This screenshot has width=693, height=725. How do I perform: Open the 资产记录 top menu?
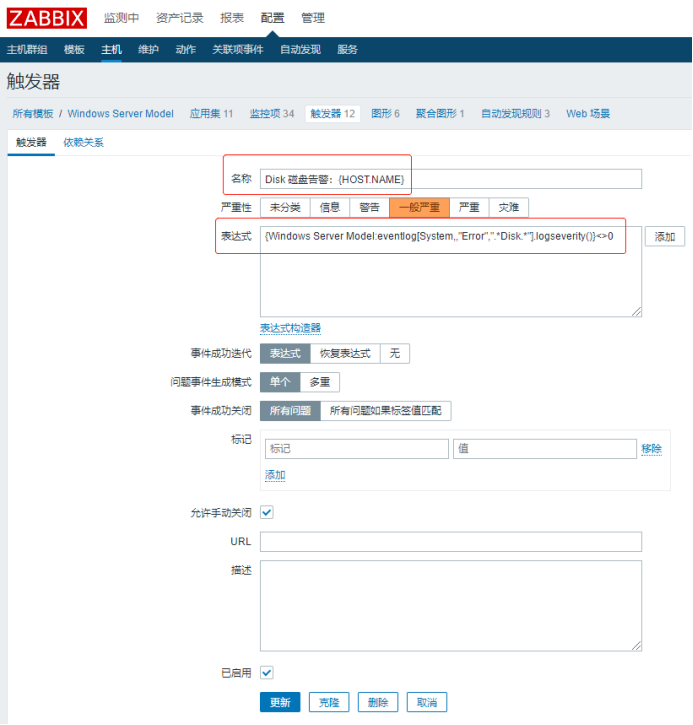click(179, 18)
